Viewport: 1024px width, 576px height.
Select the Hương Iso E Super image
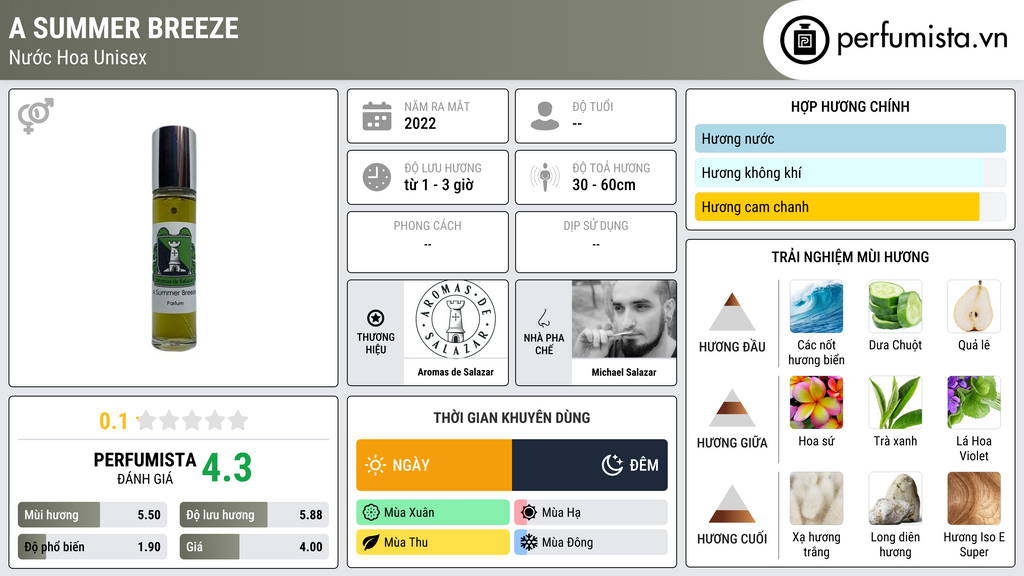(974, 498)
